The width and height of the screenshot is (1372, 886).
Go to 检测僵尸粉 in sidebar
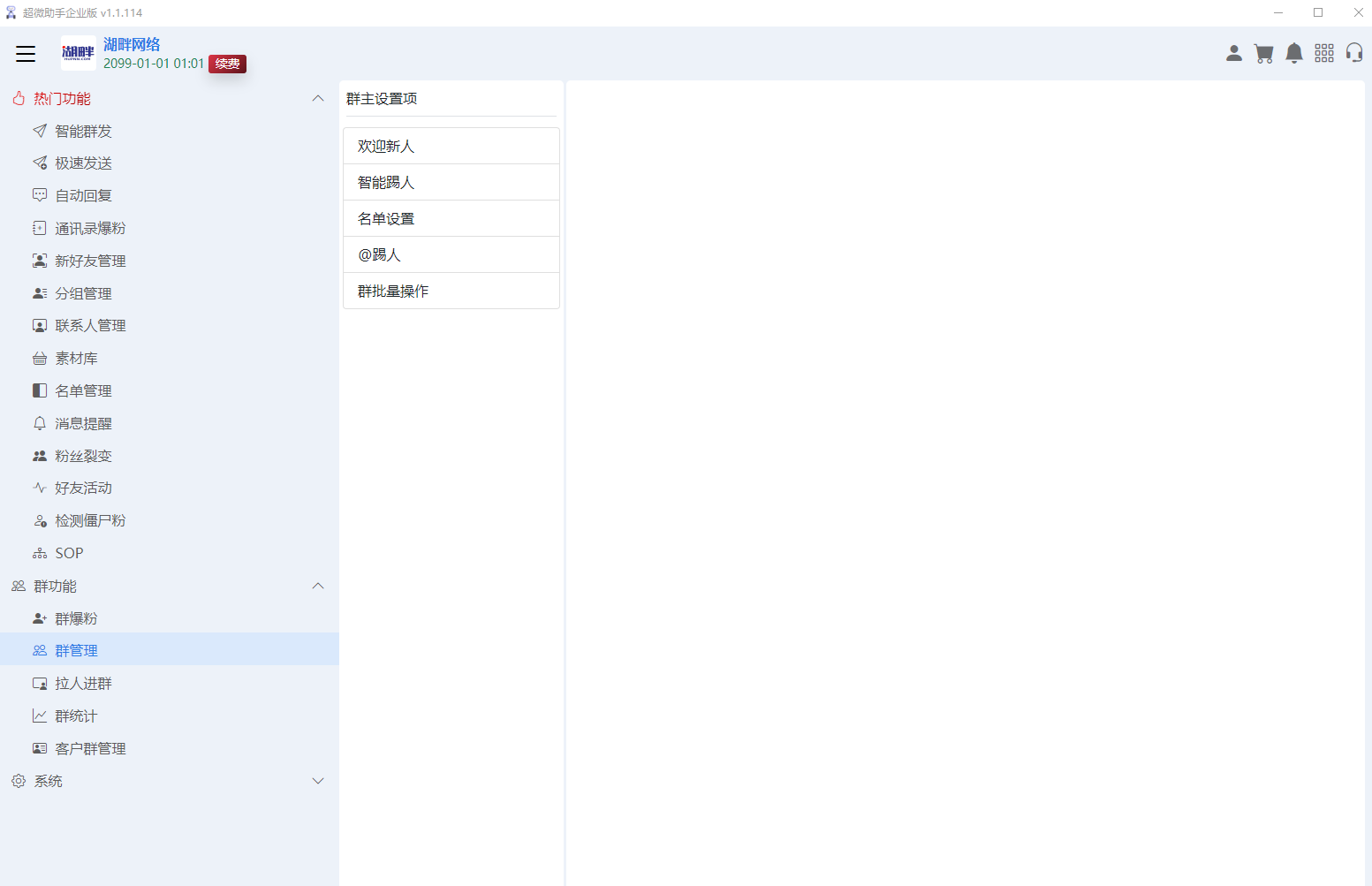(x=90, y=521)
